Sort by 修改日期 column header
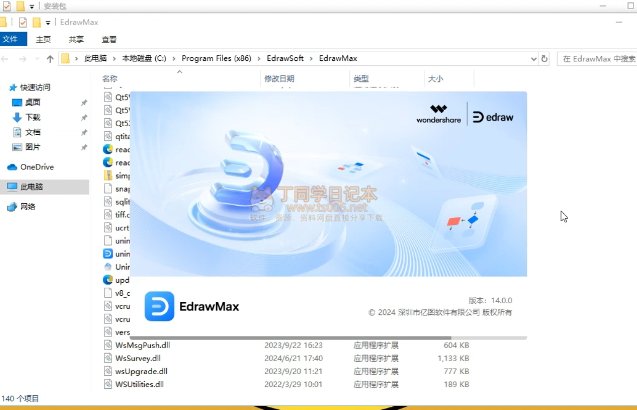The image size is (637, 410). (279, 78)
